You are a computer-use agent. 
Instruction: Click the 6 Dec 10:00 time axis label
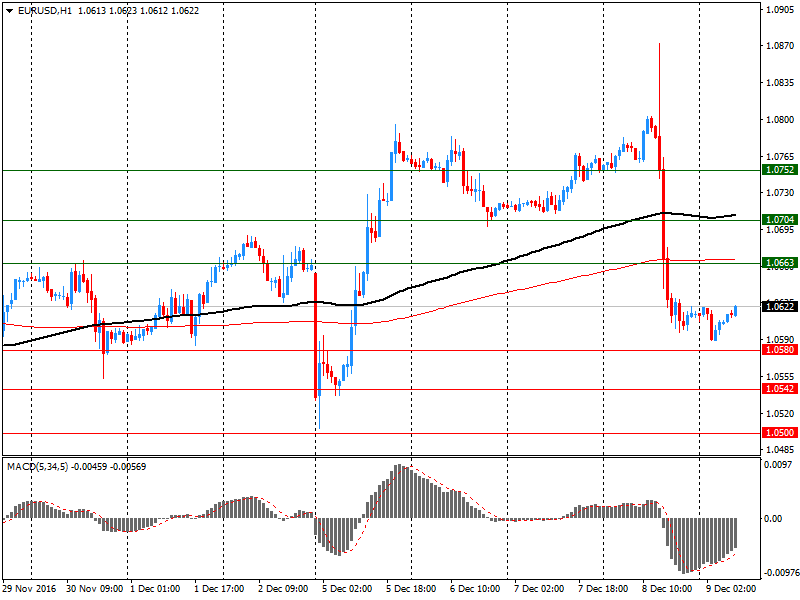pos(475,589)
